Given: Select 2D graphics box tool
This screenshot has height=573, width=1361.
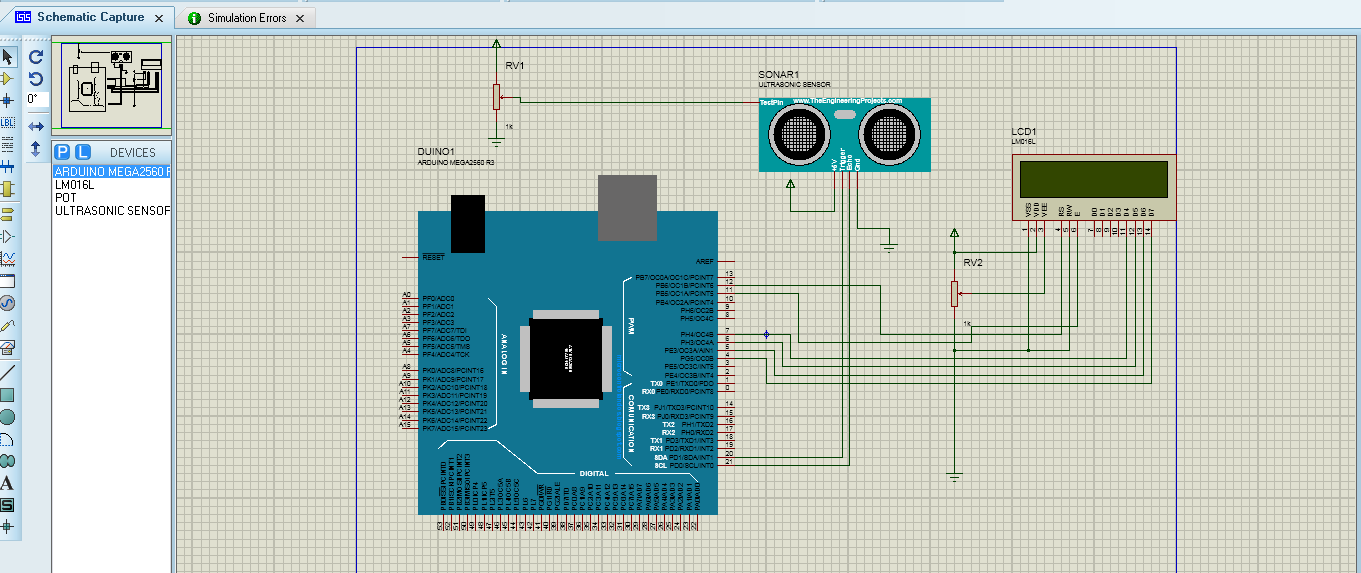Looking at the screenshot, I should (7, 394).
